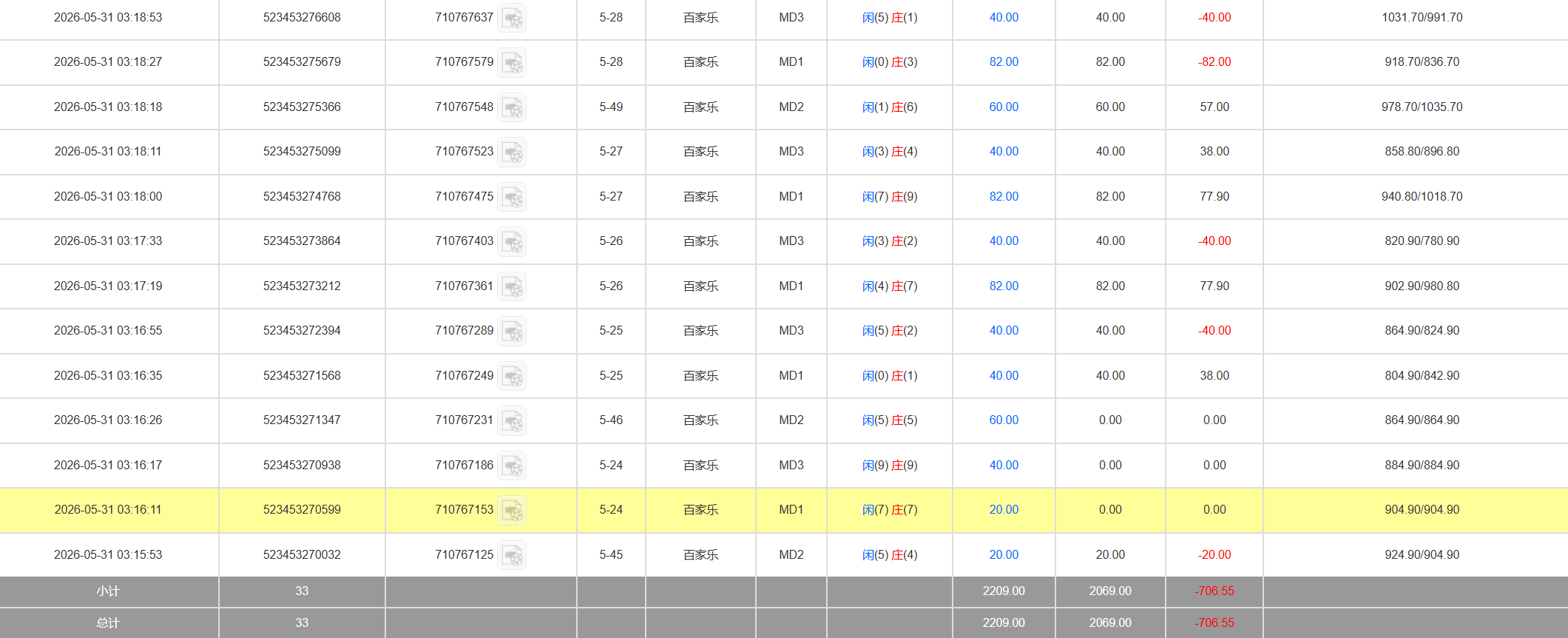Open video replay icon for round 710767361
Image resolution: width=1568 pixels, height=638 pixels.
(x=512, y=286)
